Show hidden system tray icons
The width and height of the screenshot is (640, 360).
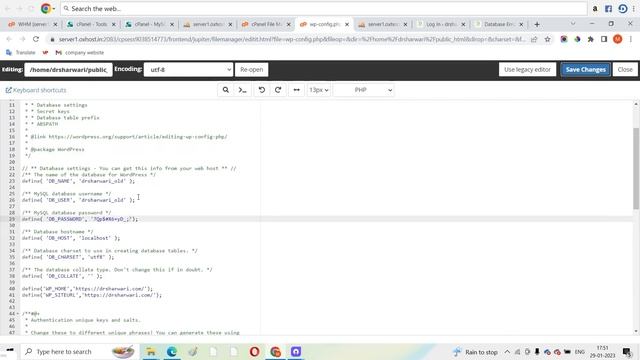click(x=507, y=352)
